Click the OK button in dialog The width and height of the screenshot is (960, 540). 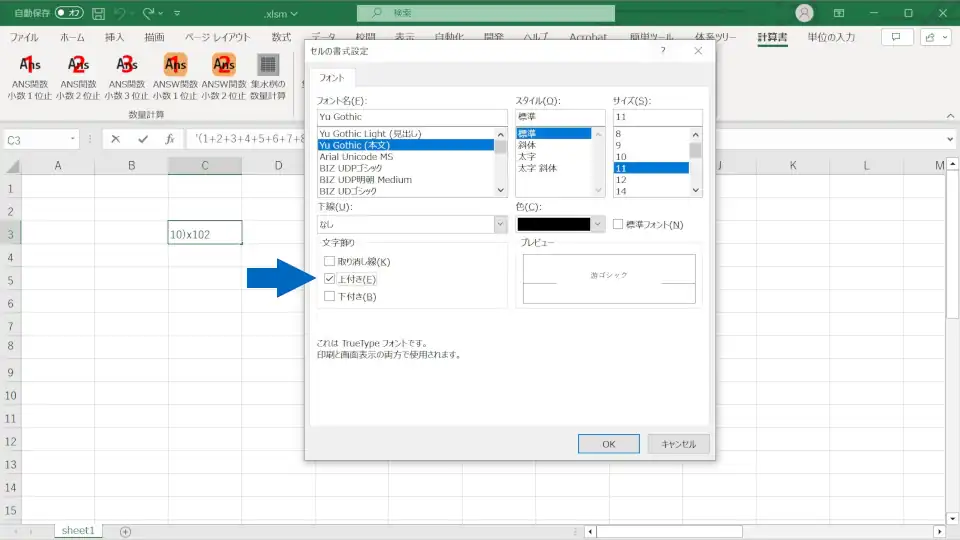pyautogui.click(x=608, y=444)
